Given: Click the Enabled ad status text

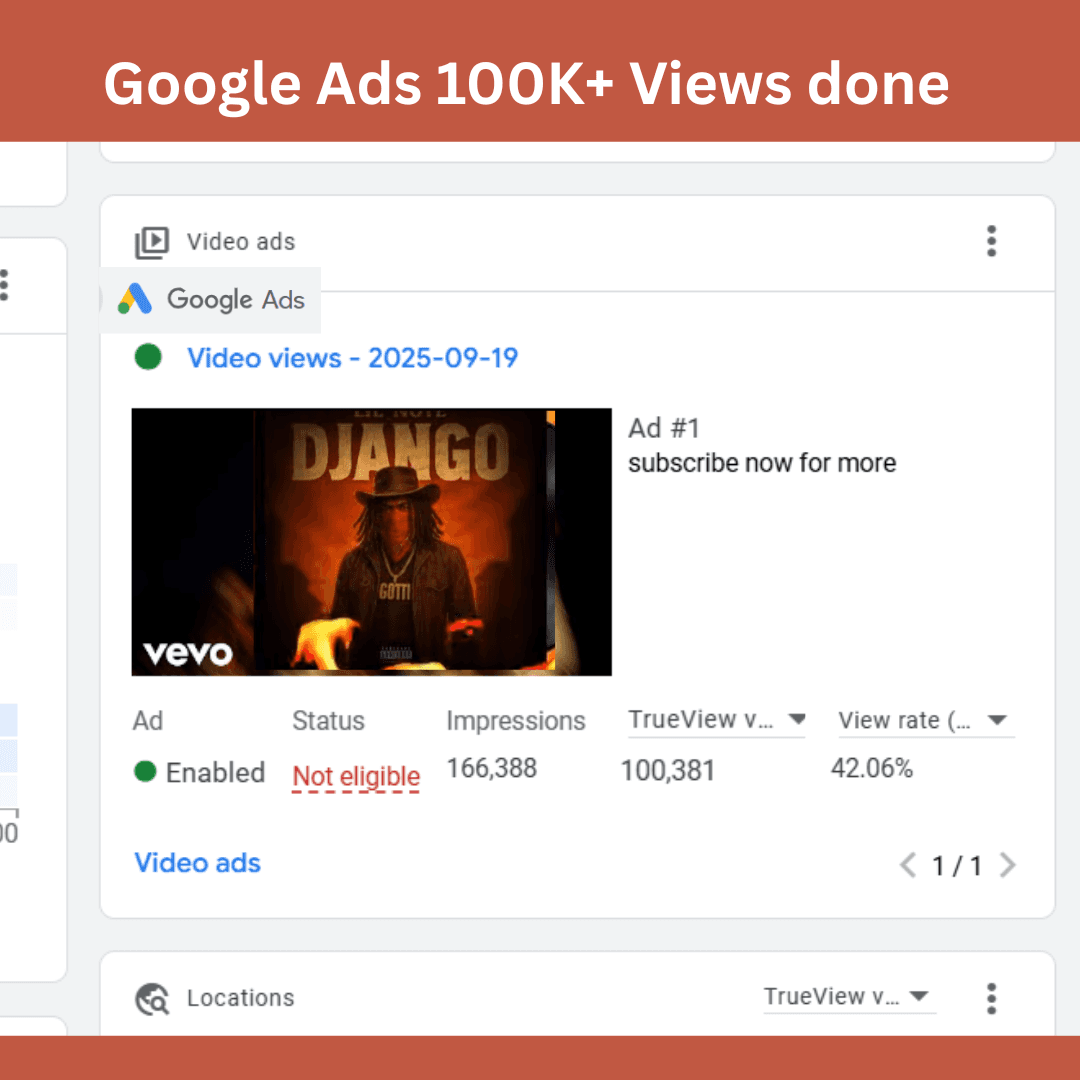Looking at the screenshot, I should [216, 773].
